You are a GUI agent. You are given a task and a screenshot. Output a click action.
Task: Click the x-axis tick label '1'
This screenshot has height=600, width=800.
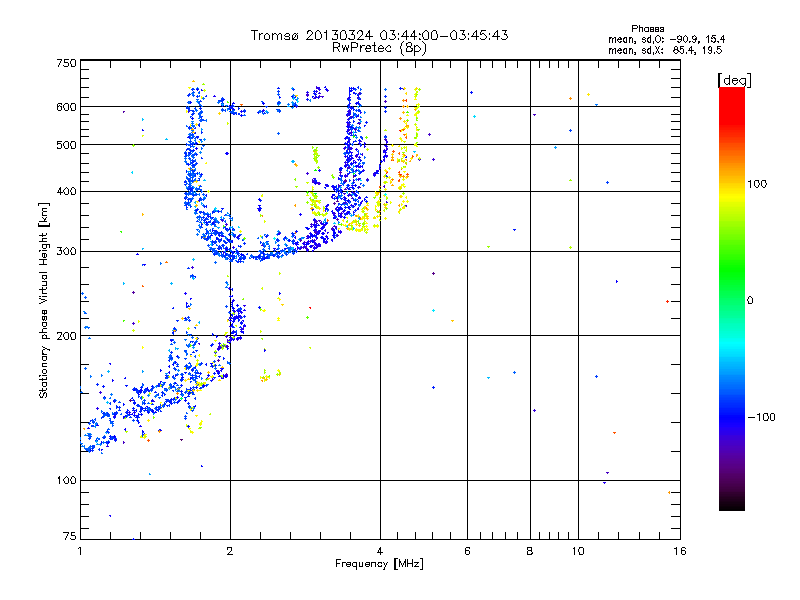[x=80, y=551]
